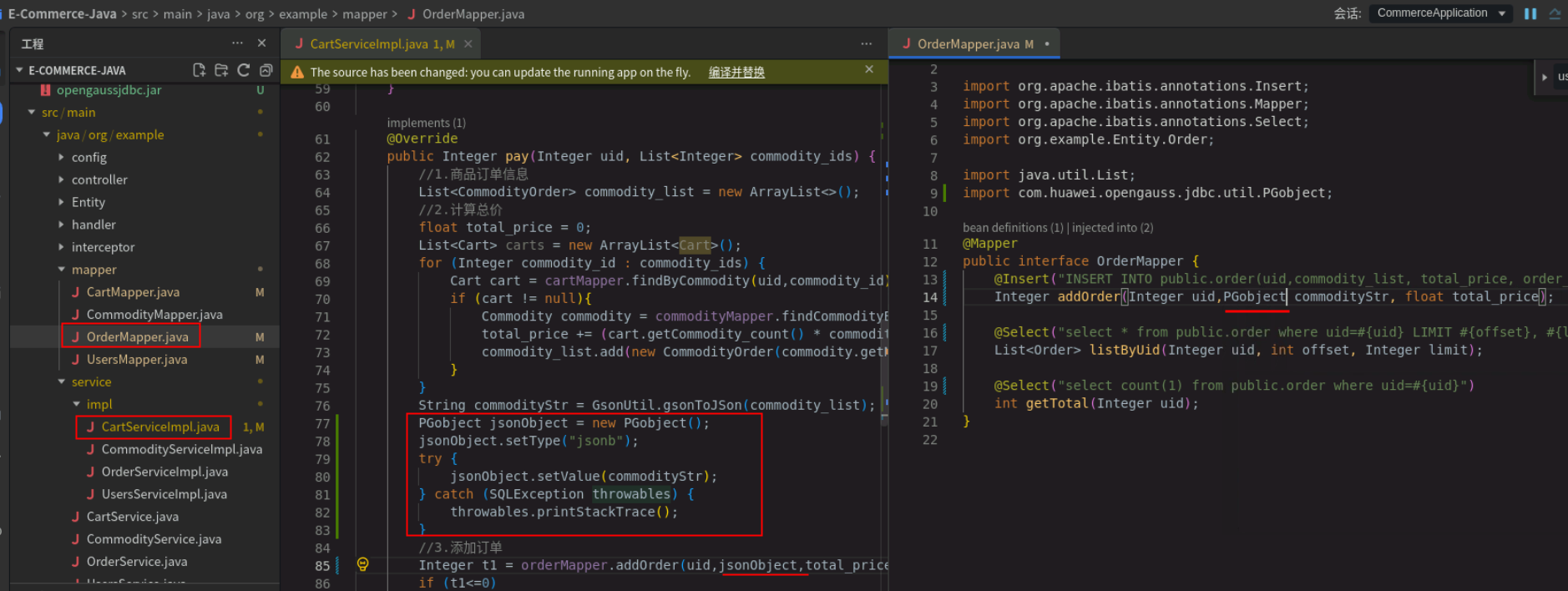This screenshot has height=591, width=1568.
Task: Collapse the impl folder
Action: tap(76, 404)
